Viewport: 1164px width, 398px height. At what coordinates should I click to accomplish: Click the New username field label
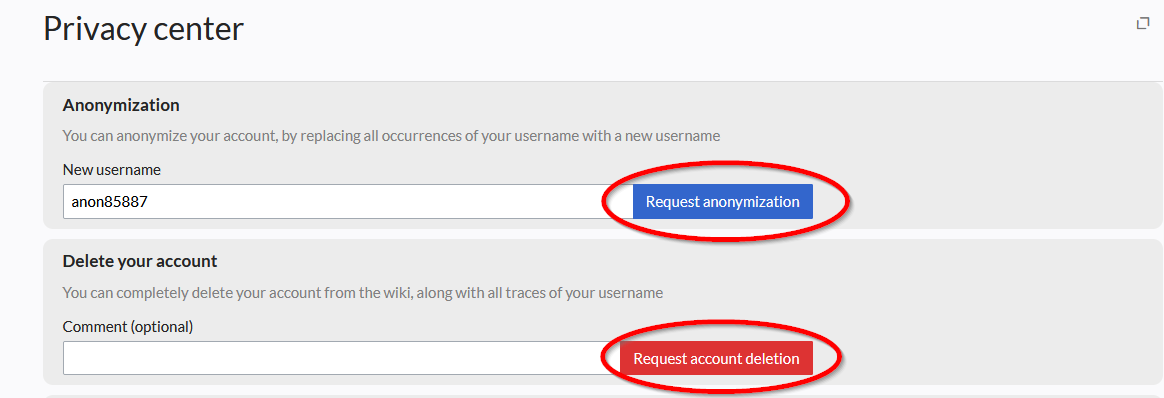[x=112, y=169]
